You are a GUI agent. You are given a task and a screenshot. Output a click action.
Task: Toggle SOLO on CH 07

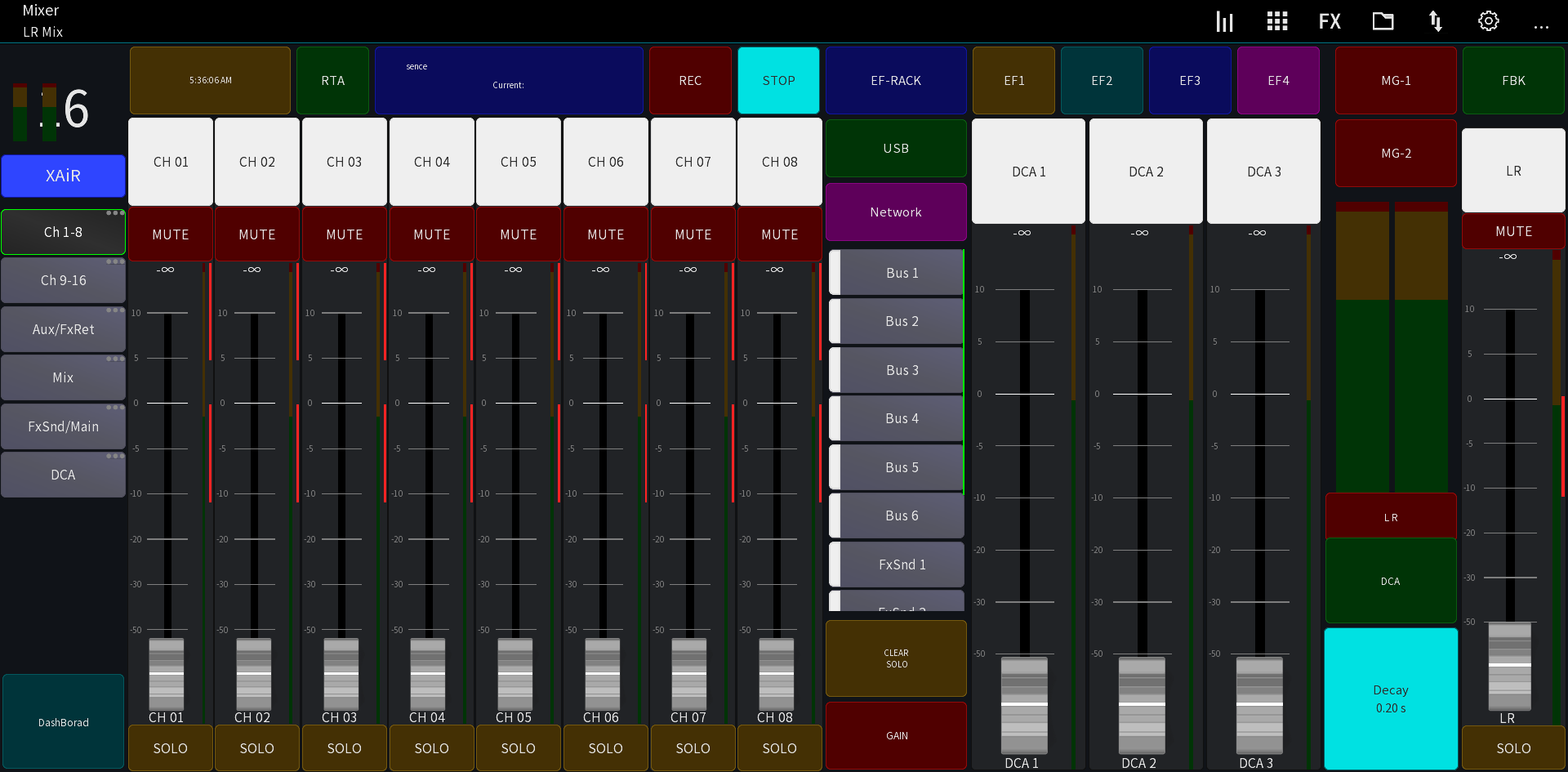pyautogui.click(x=693, y=747)
